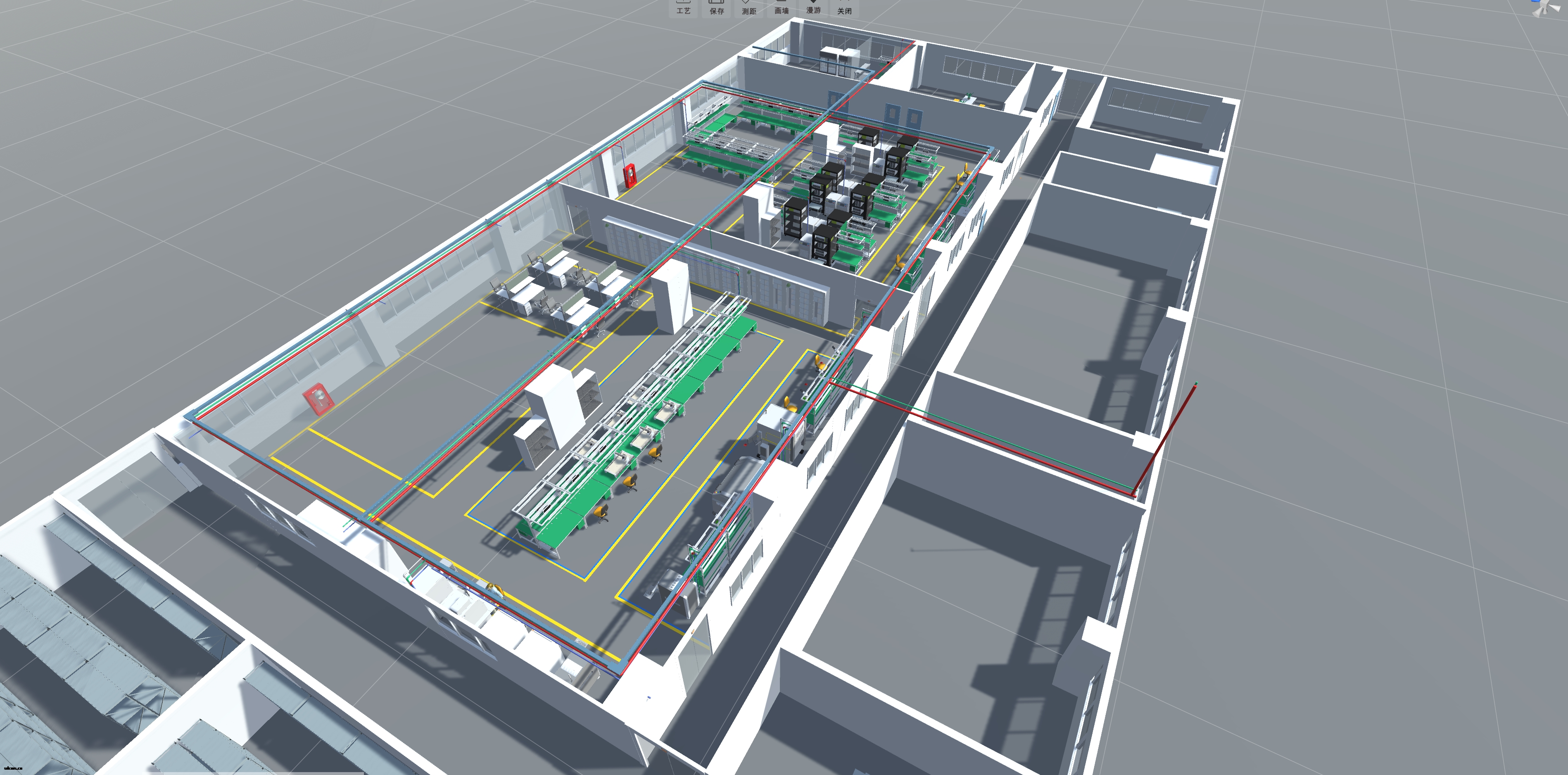Select red fire cabinet near upper workshop
The image size is (1568, 775).
click(630, 175)
